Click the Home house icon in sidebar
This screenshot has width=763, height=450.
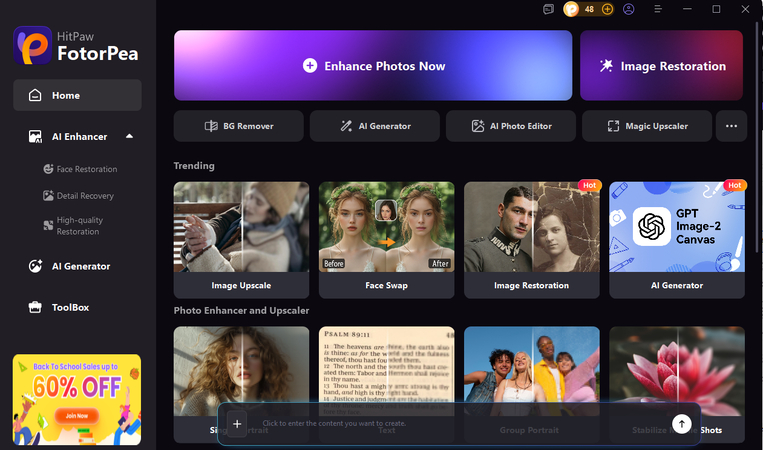point(35,95)
